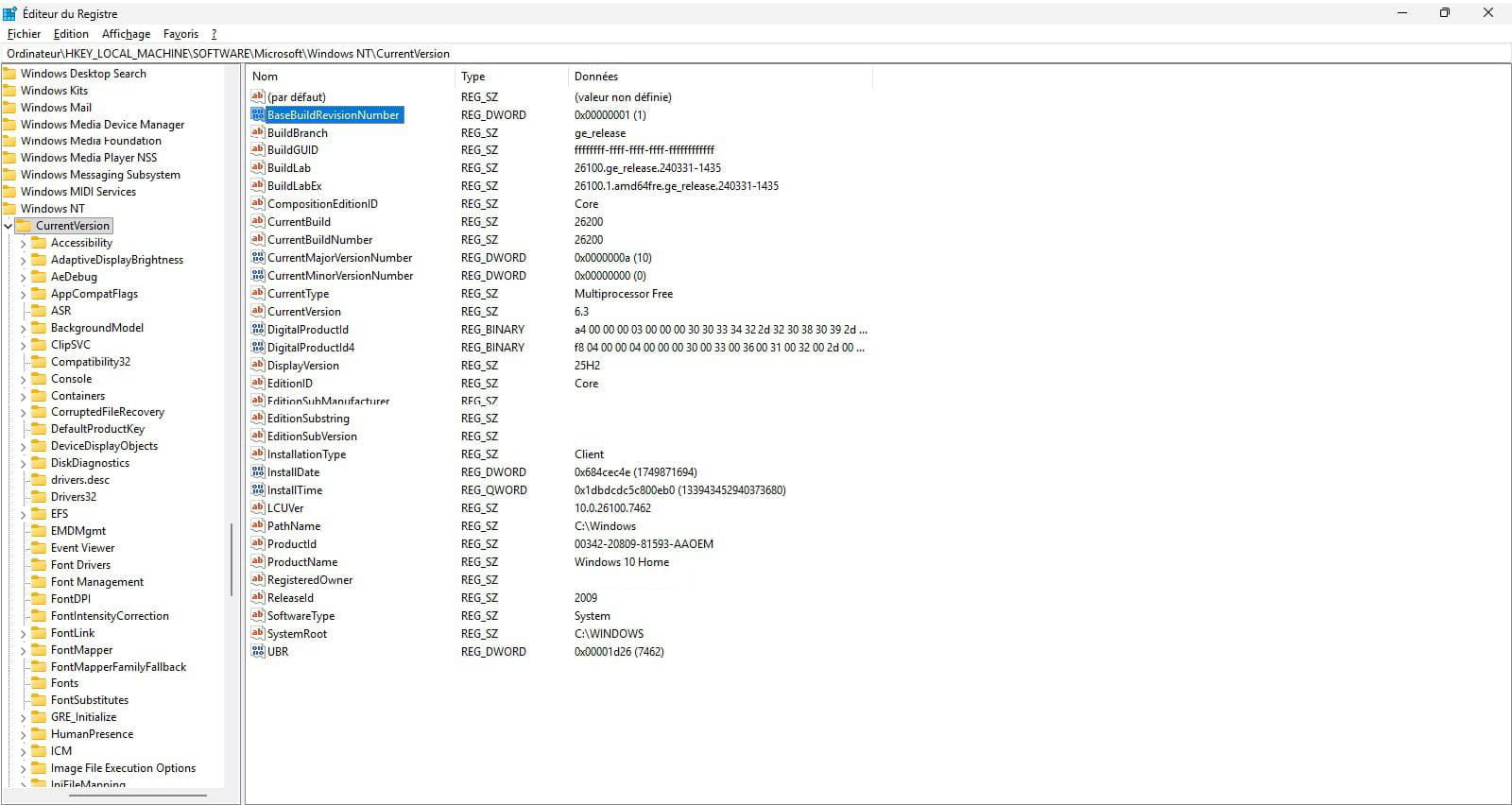The image size is (1512, 805).
Task: Click the CurrentMajorVersionNumber binary icon
Action: pos(257,257)
